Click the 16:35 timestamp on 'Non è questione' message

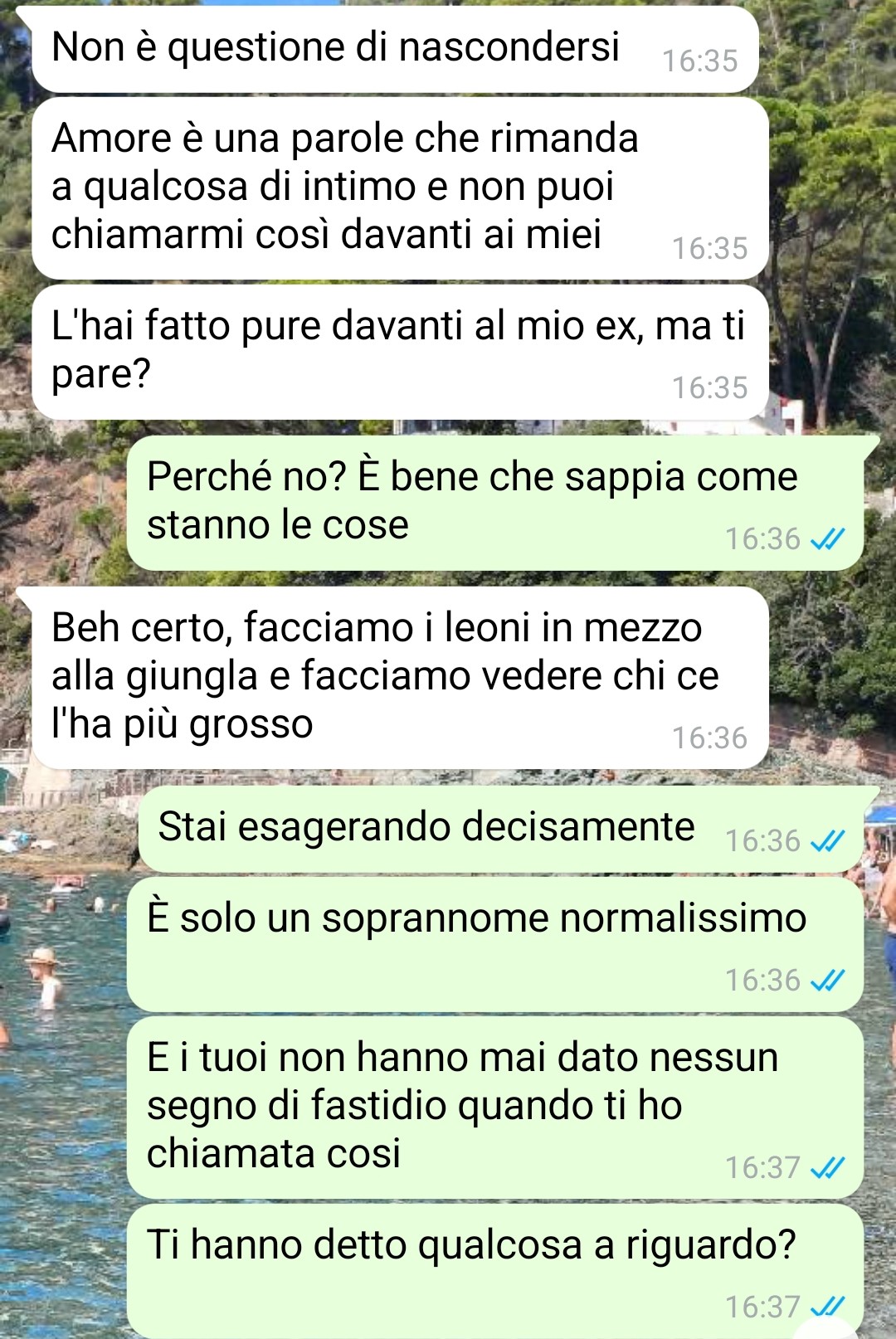(699, 61)
